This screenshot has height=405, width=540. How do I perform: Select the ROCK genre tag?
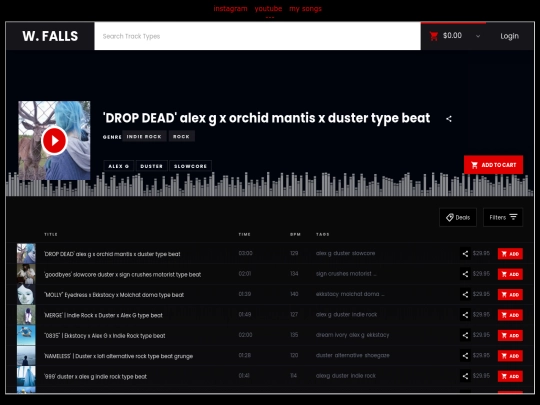(x=181, y=136)
